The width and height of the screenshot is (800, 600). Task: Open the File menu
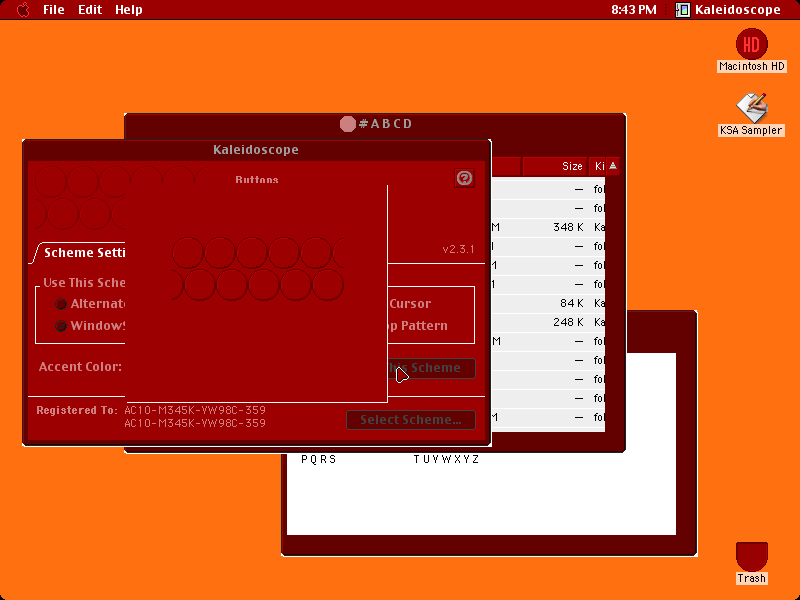[x=54, y=10]
